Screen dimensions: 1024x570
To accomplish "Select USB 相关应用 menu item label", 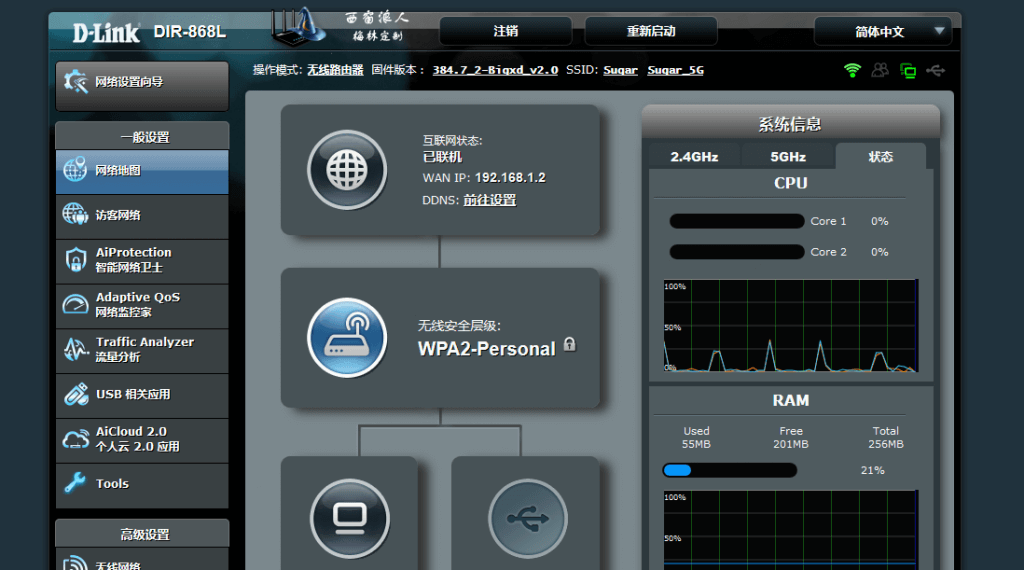I will (x=133, y=394).
